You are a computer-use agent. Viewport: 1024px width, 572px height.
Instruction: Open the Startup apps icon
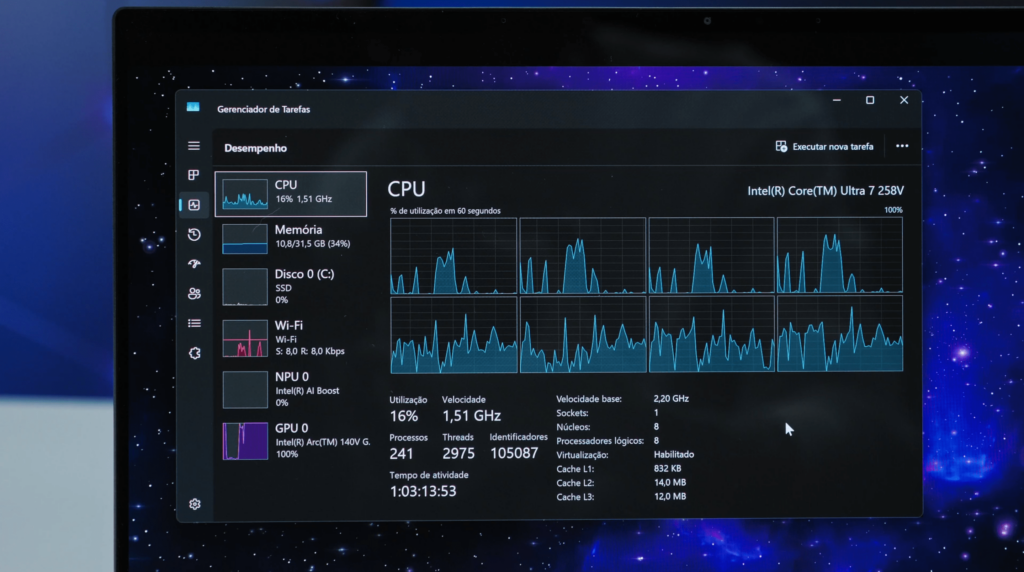[194, 264]
